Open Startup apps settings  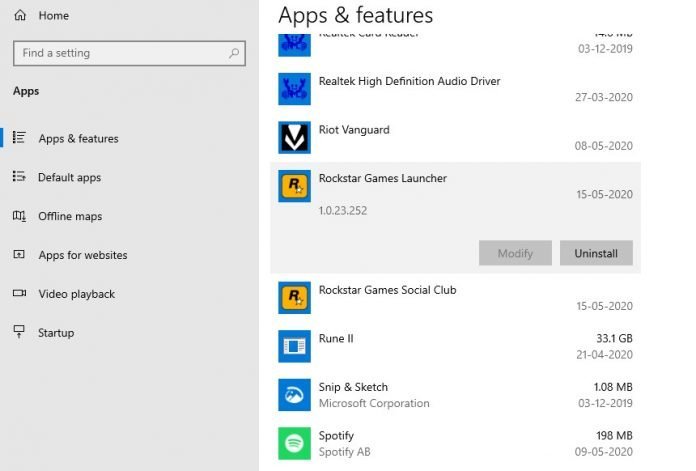(x=56, y=332)
